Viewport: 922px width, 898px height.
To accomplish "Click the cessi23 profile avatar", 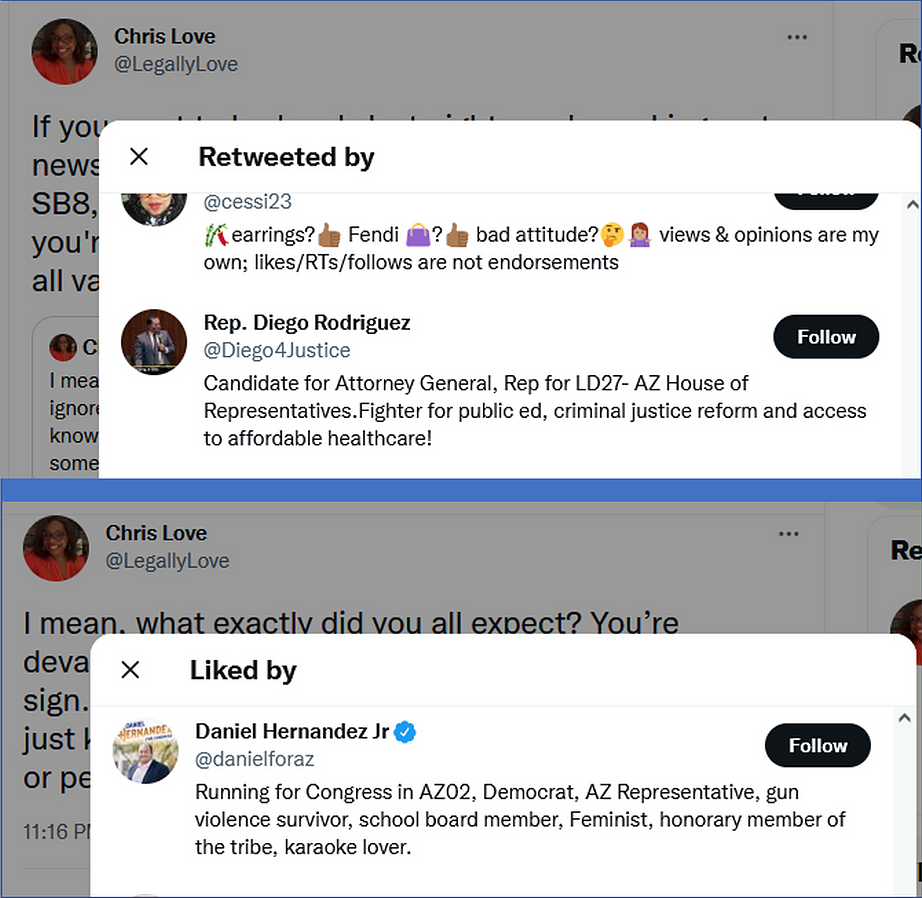I will tap(154, 205).
